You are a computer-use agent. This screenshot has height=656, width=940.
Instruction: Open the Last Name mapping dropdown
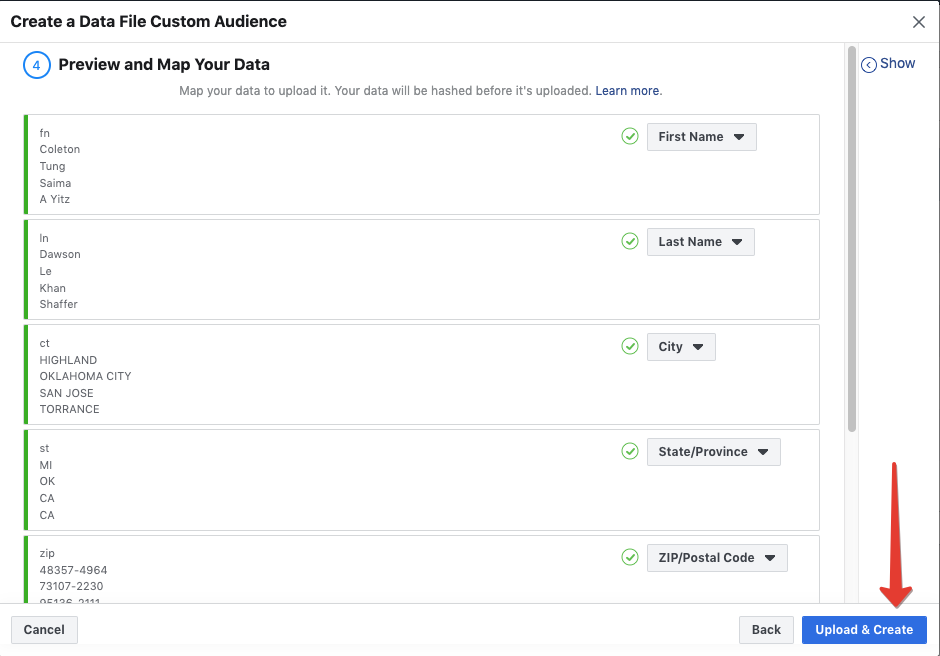click(701, 242)
